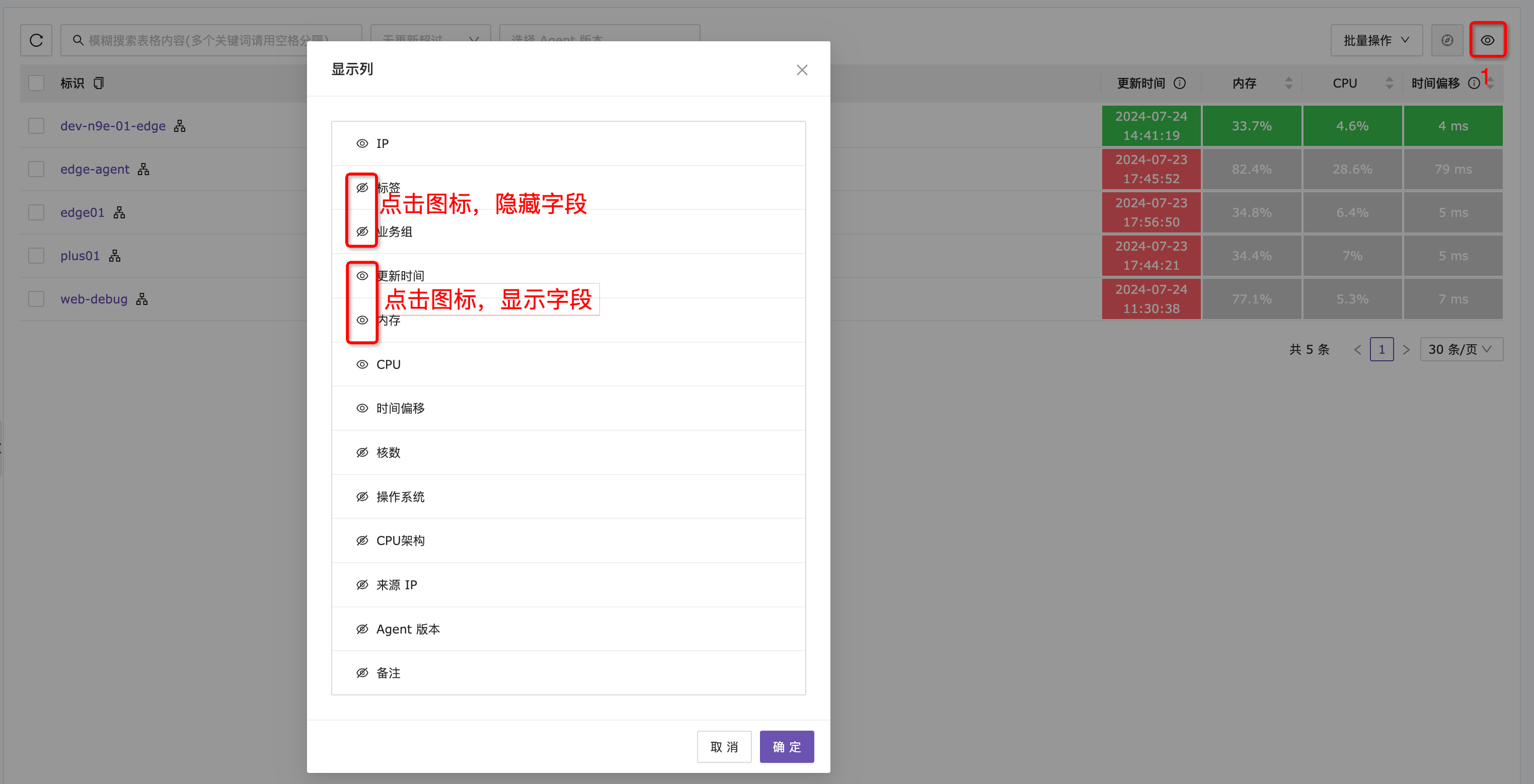Viewport: 1534px width, 784px height.
Task: Hide the 时间偏移 column via eye icon
Action: (x=362, y=409)
